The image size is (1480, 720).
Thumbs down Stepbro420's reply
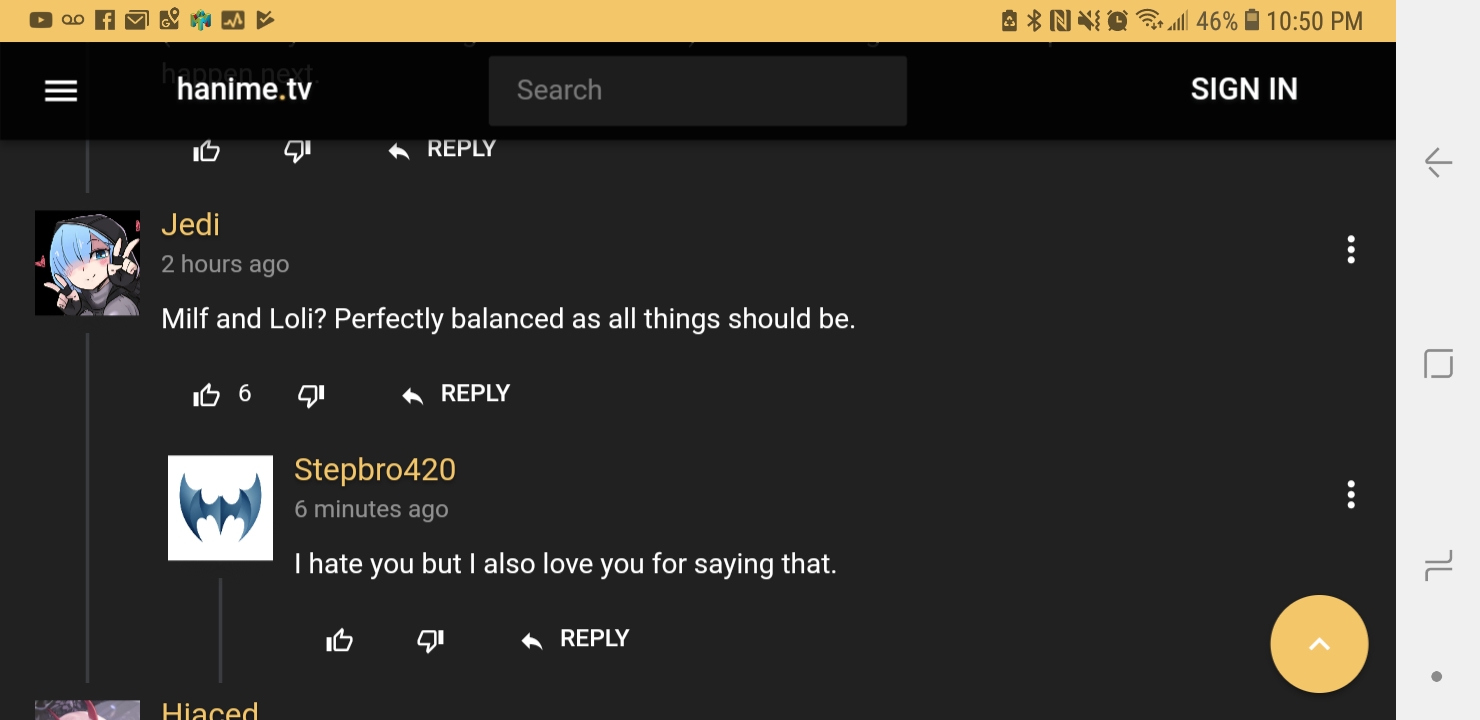click(430, 640)
